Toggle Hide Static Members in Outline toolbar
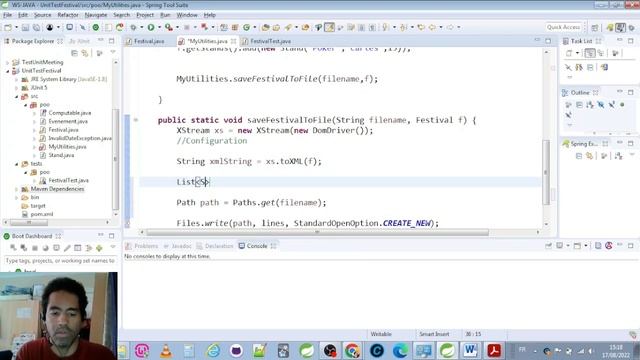This screenshot has width=640, height=360. click(x=611, y=105)
